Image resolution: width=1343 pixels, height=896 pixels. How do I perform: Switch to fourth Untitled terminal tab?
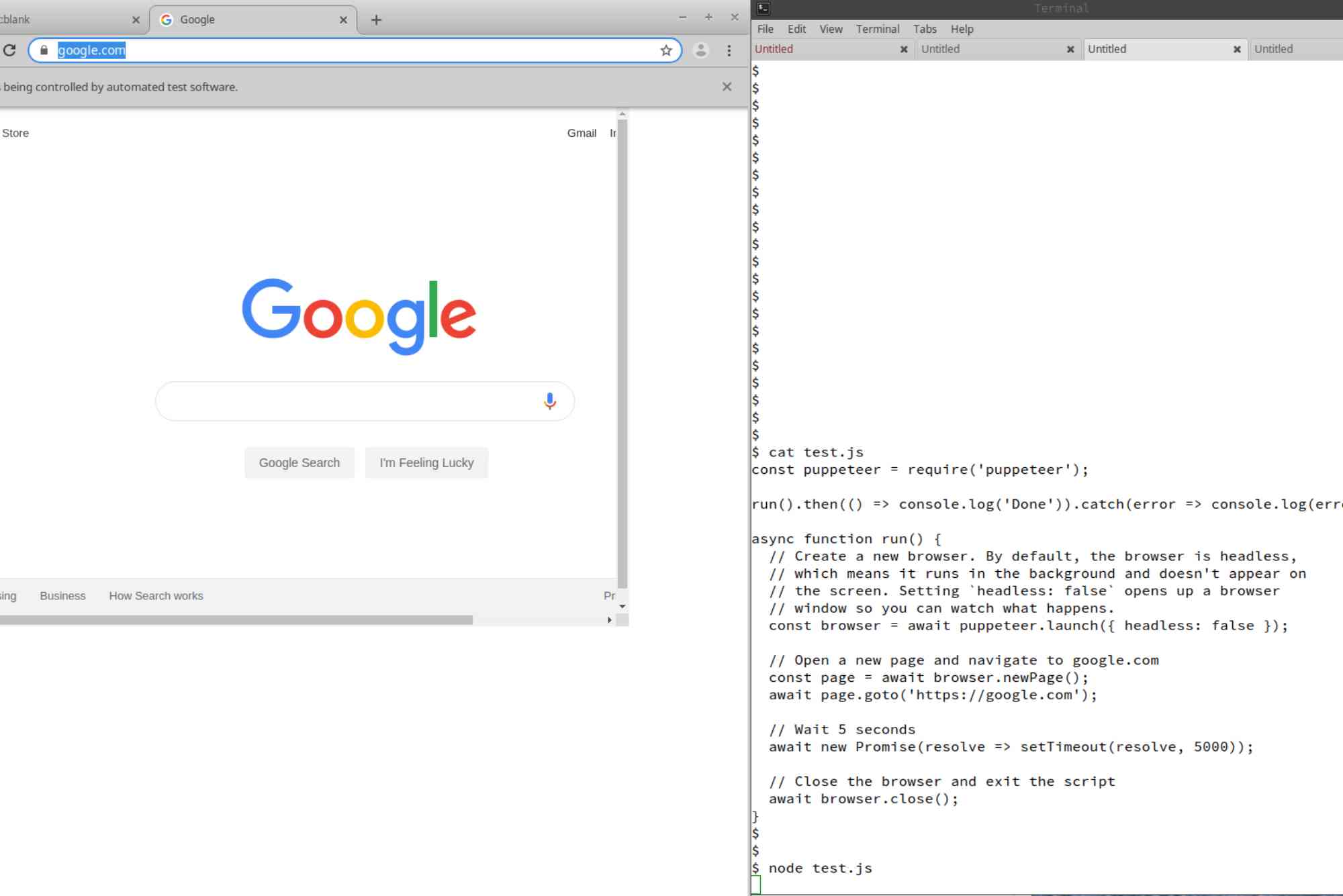coord(1296,49)
